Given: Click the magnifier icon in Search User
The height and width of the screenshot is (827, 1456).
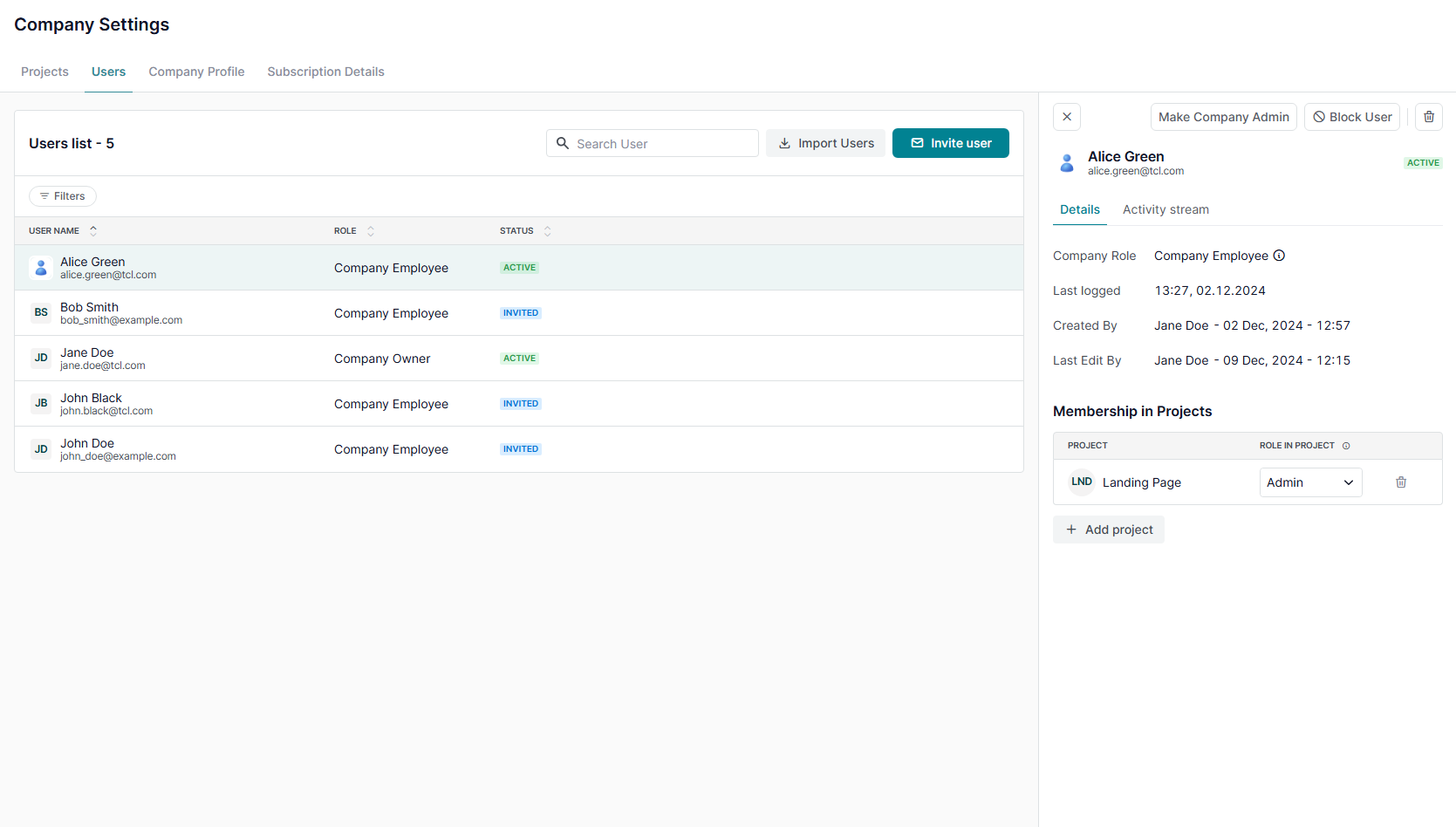Looking at the screenshot, I should (563, 143).
